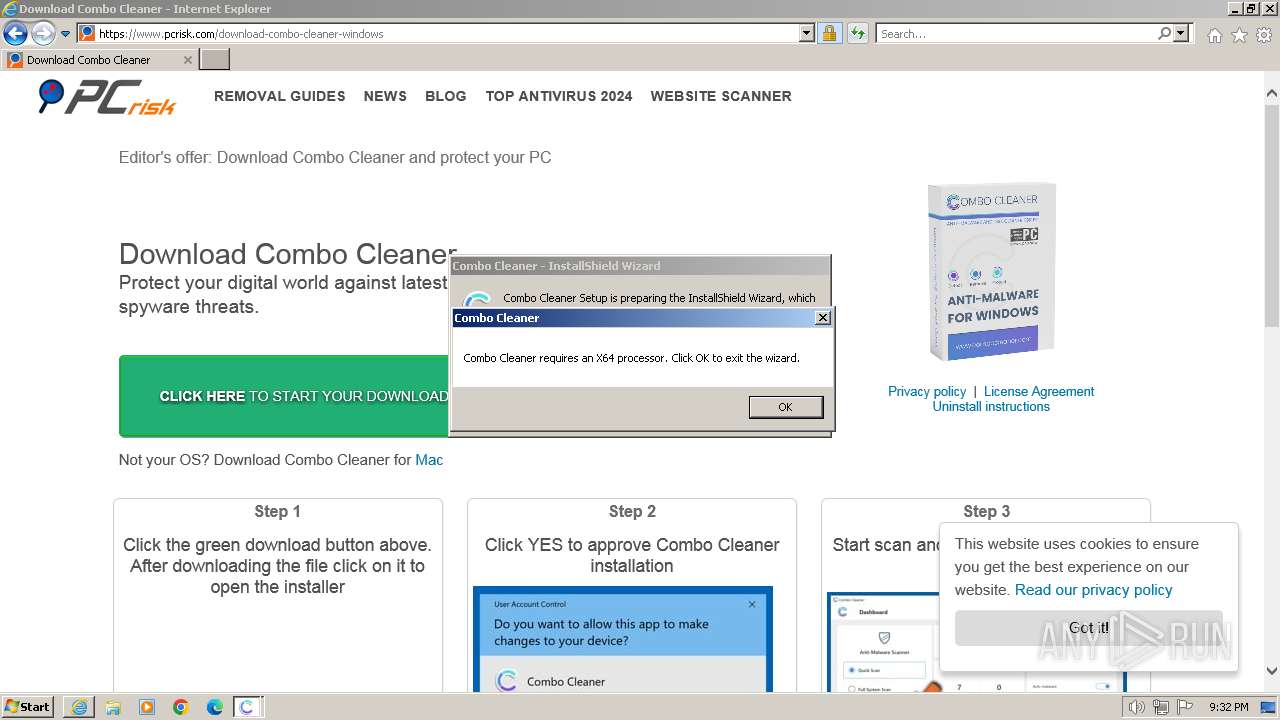The height and width of the screenshot is (720, 1280).
Task: Open Favorites star icon
Action: [1239, 35]
